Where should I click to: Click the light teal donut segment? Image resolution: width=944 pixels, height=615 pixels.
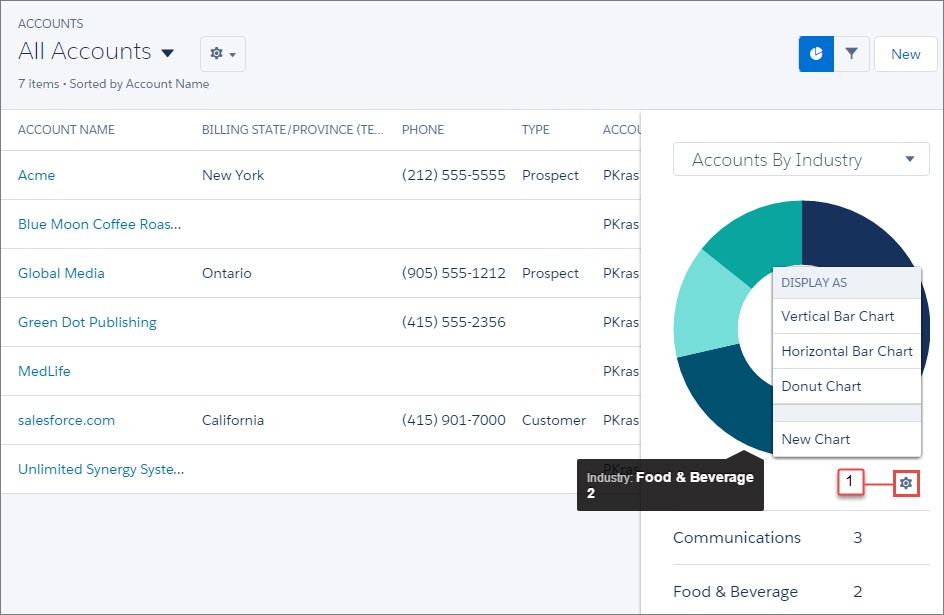point(704,307)
